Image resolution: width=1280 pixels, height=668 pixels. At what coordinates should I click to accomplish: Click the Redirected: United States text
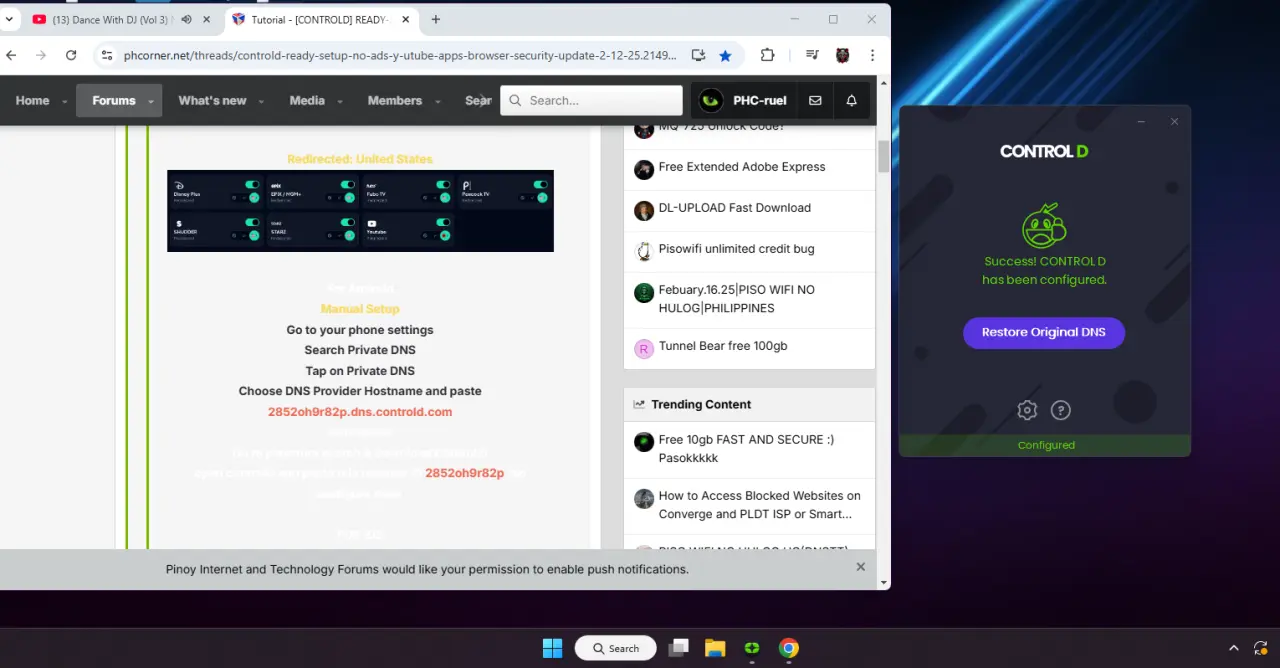(x=360, y=159)
